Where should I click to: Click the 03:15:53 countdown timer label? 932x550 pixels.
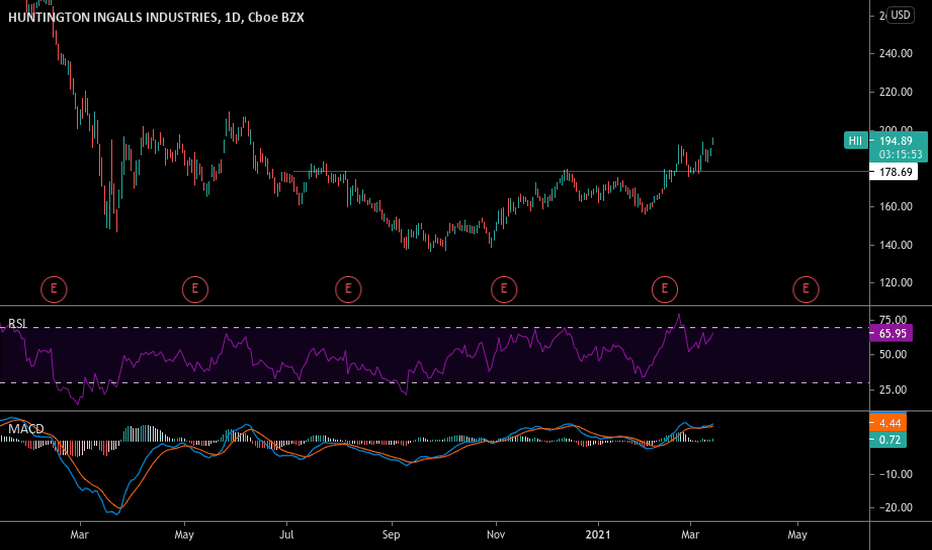(898, 155)
